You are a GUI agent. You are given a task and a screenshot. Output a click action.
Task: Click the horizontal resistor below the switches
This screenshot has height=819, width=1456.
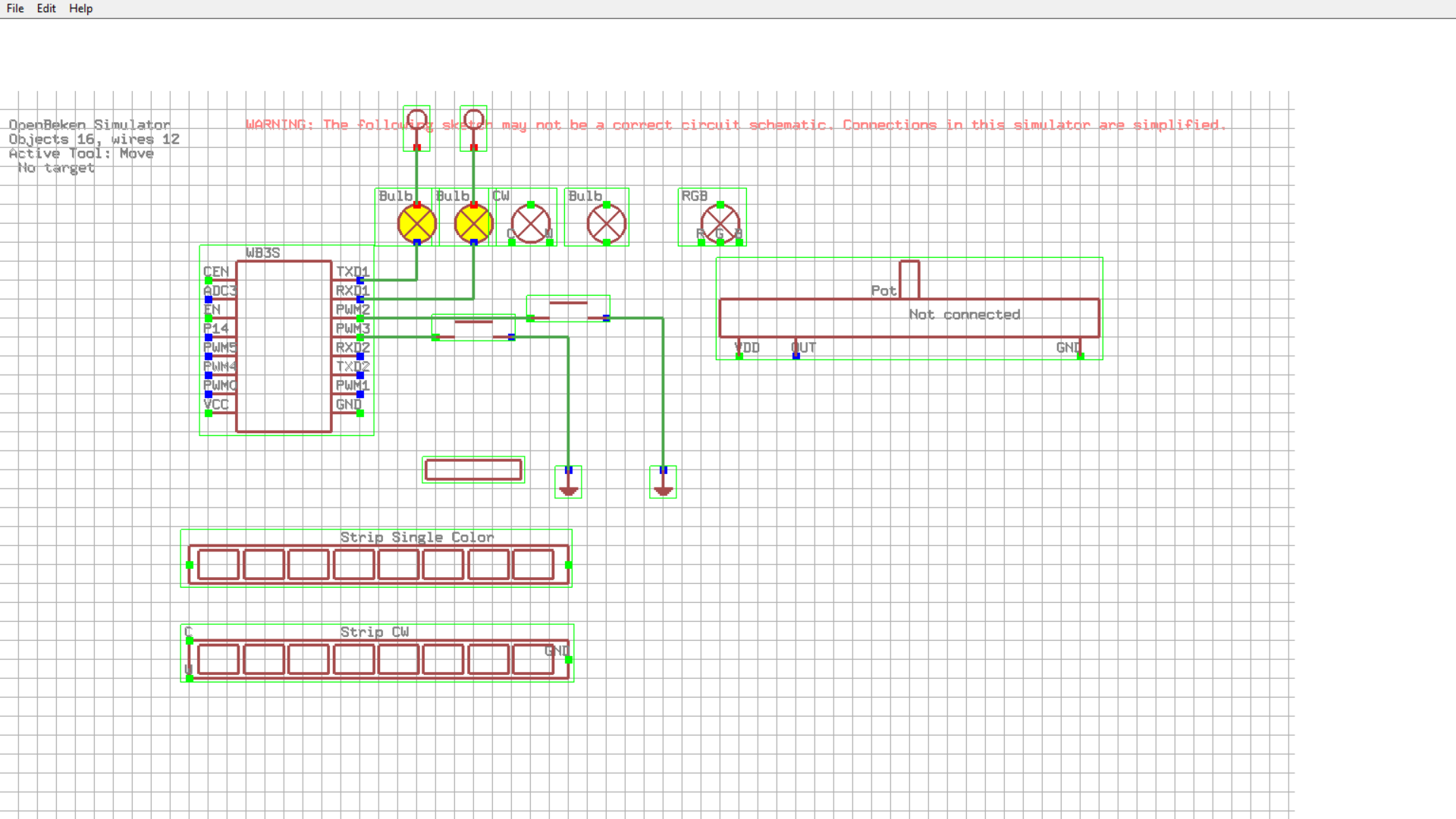click(x=473, y=470)
